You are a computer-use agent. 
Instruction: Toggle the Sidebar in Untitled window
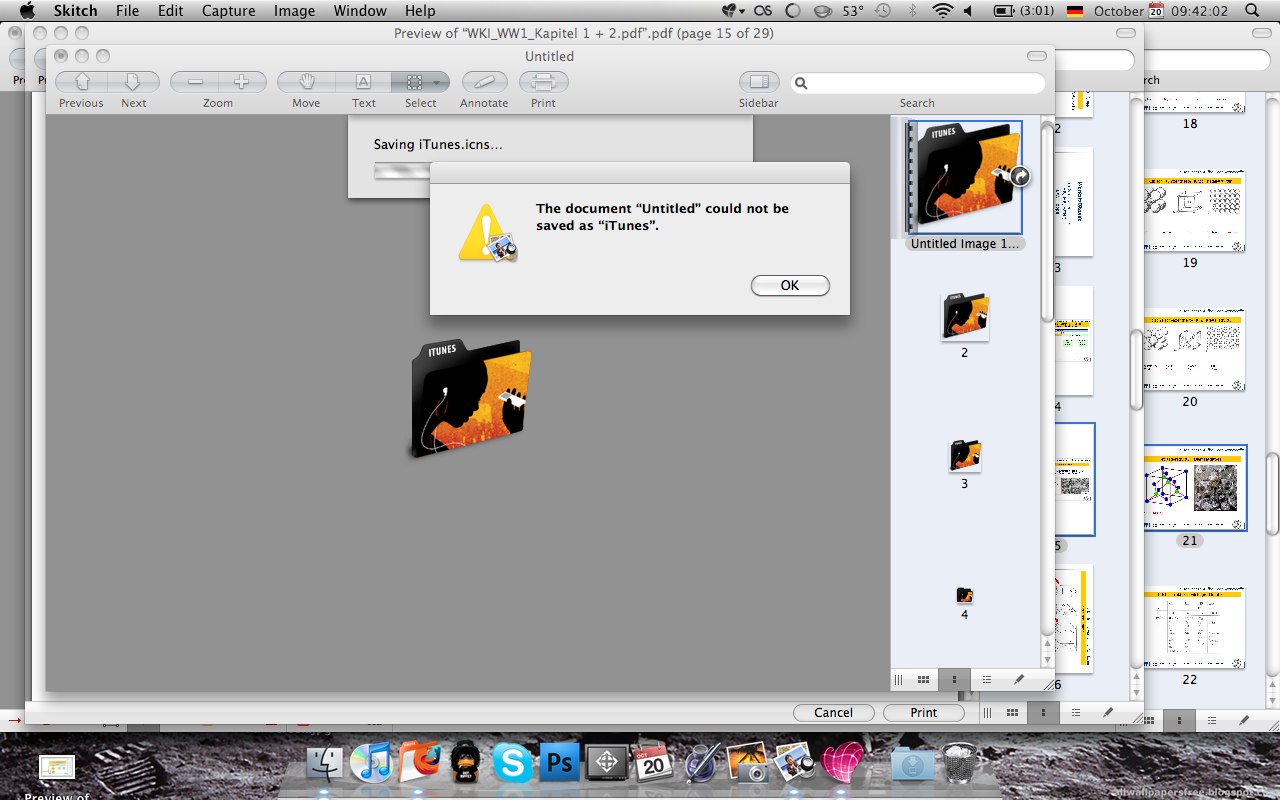click(x=759, y=82)
